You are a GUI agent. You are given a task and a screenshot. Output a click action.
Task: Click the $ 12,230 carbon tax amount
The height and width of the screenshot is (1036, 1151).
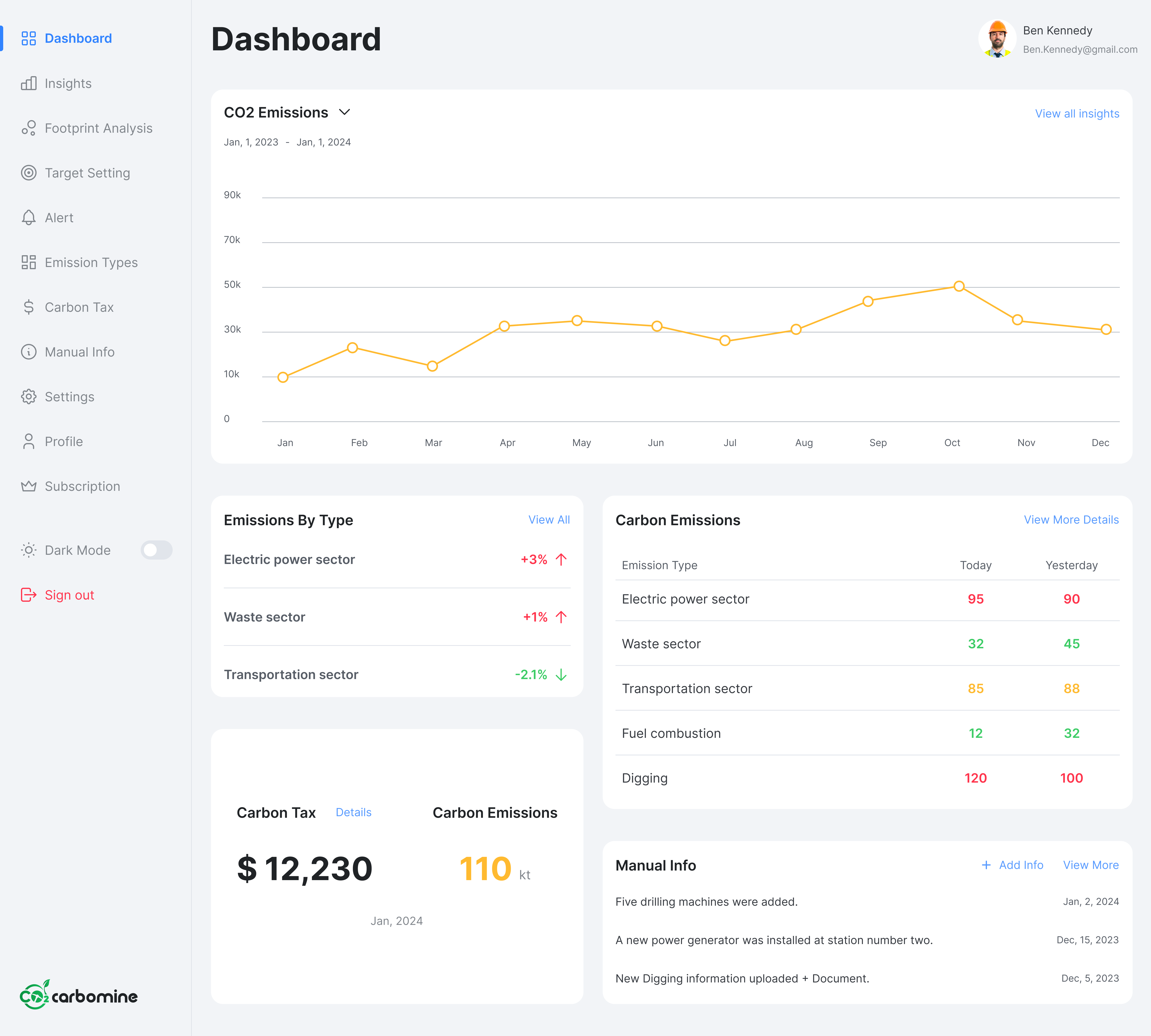coord(305,869)
